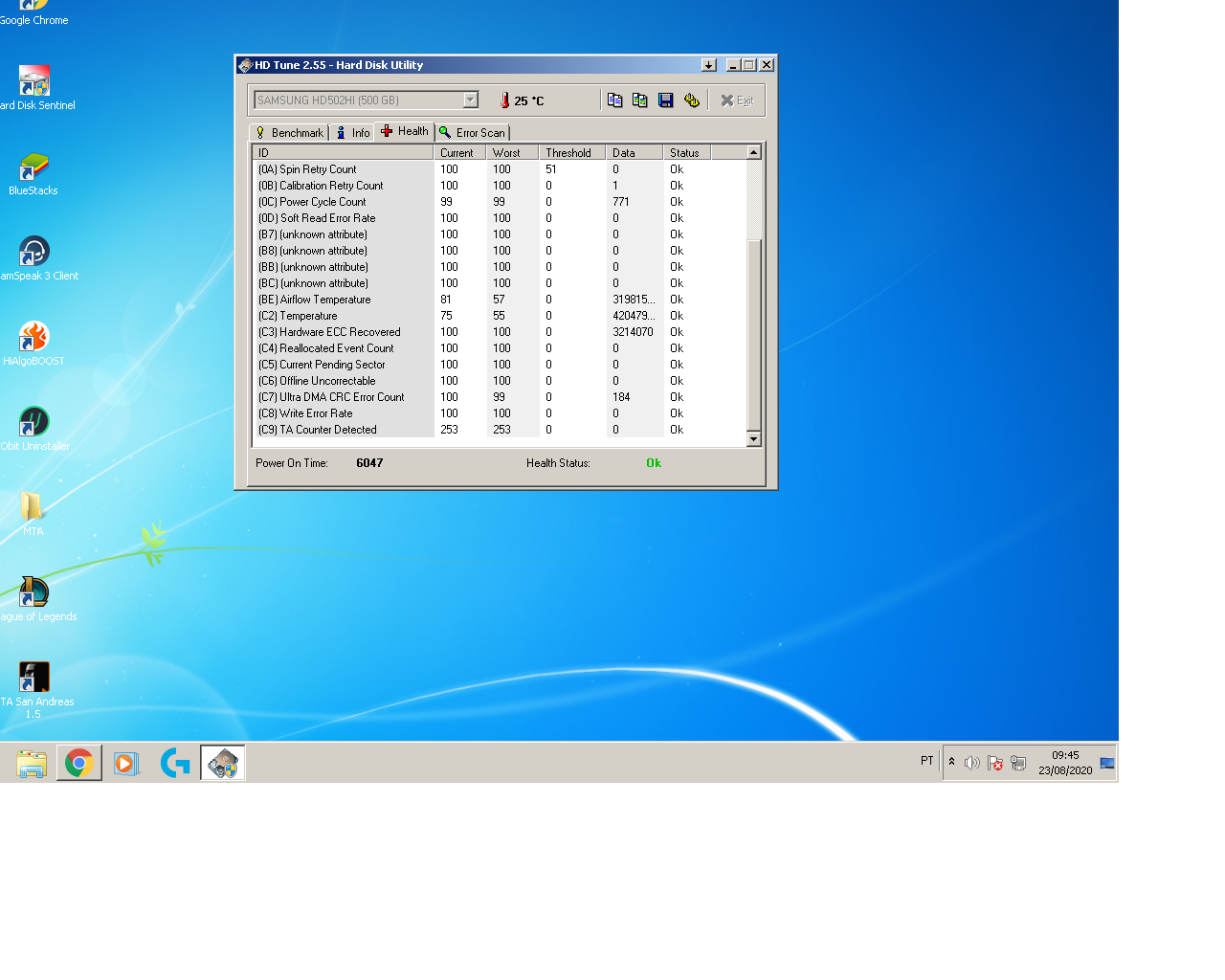
Task: Select the (0B) Calibration Retry Count row
Action: click(x=499, y=186)
